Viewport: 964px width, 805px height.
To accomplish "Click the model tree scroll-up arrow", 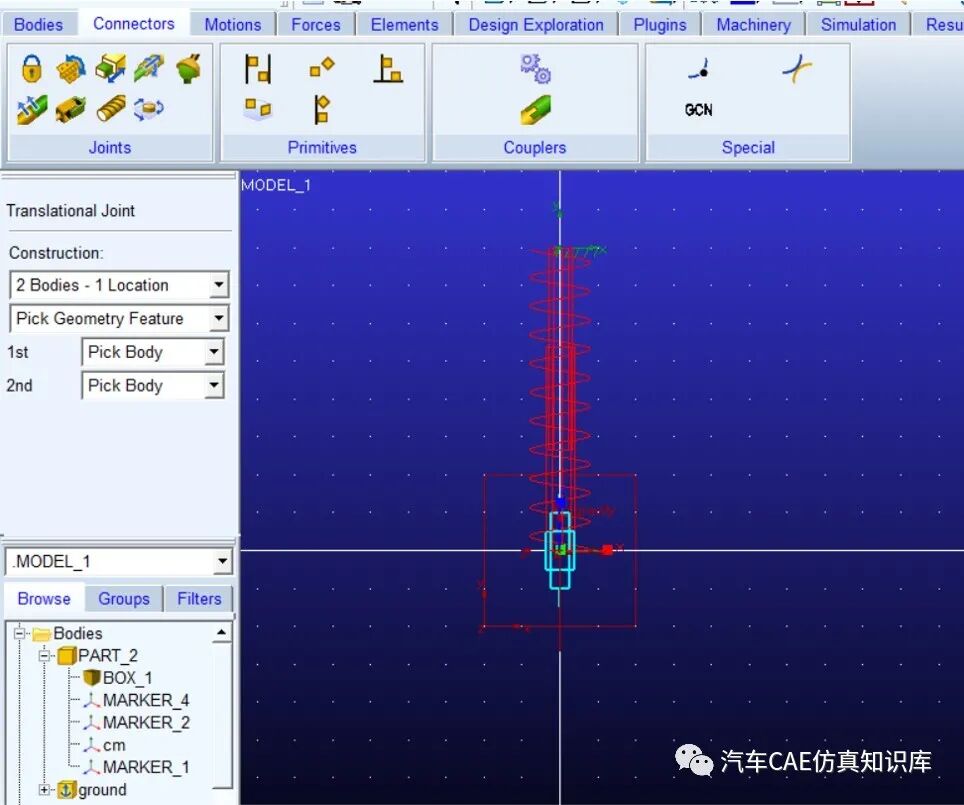I will 222,633.
